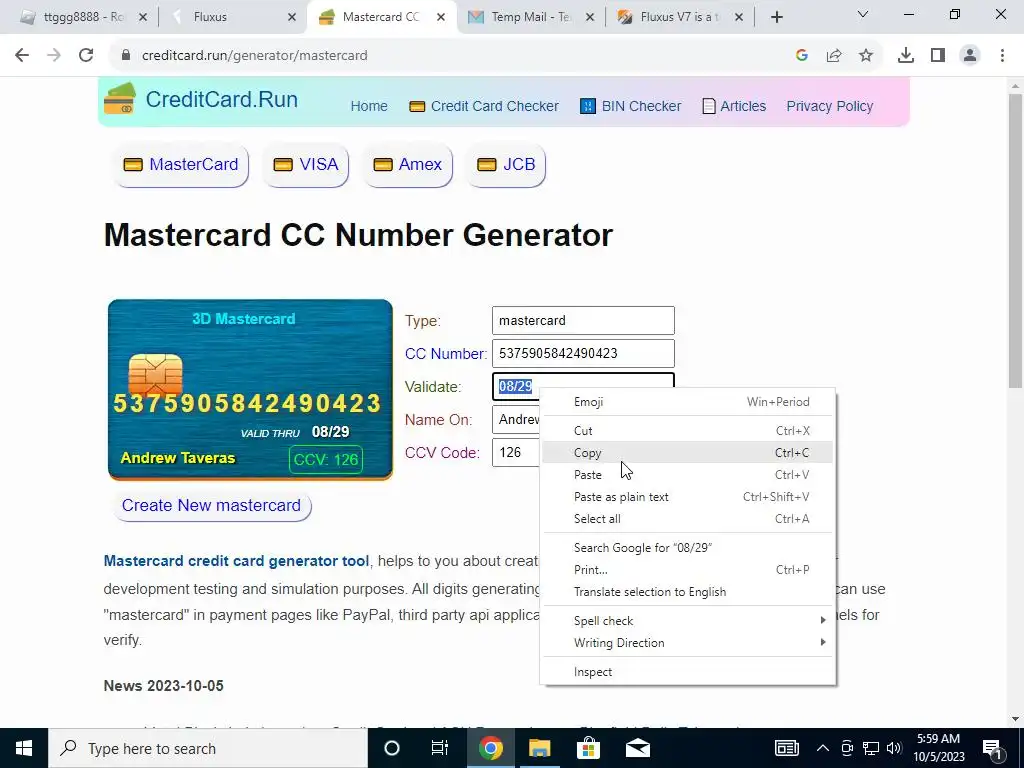The width and height of the screenshot is (1024, 768).
Task: Click the CCV Code field with 126
Action: tap(517, 453)
